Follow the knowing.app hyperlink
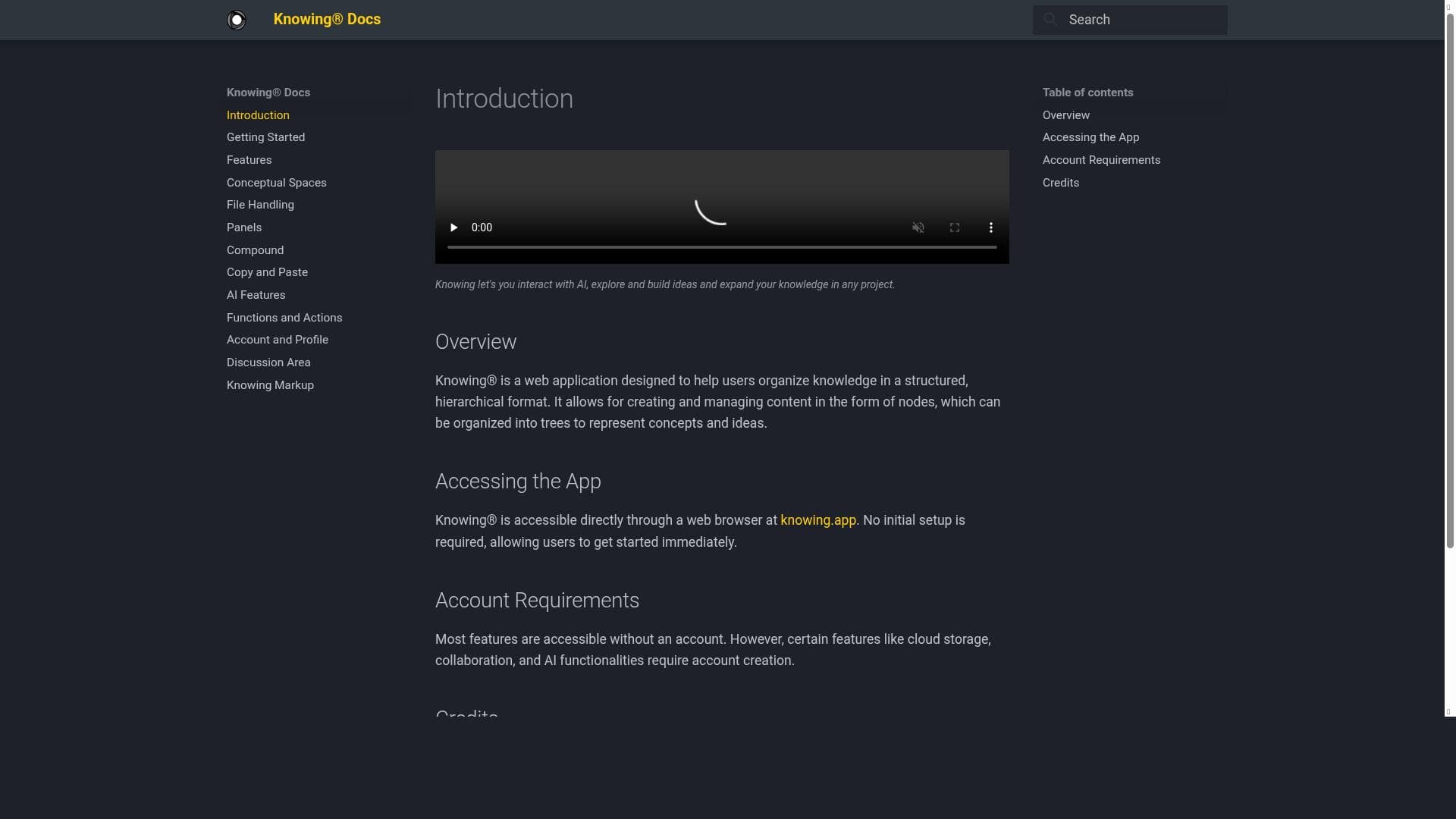The image size is (1456, 819). pos(817,520)
